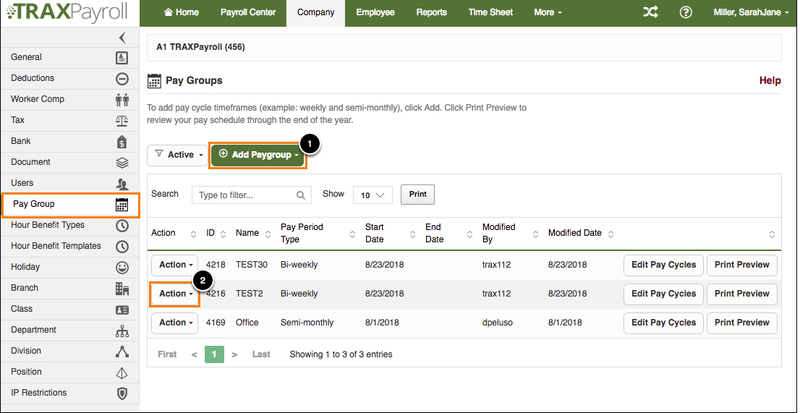Sort by Start Date column
The width and height of the screenshot is (800, 413).
pos(390,233)
